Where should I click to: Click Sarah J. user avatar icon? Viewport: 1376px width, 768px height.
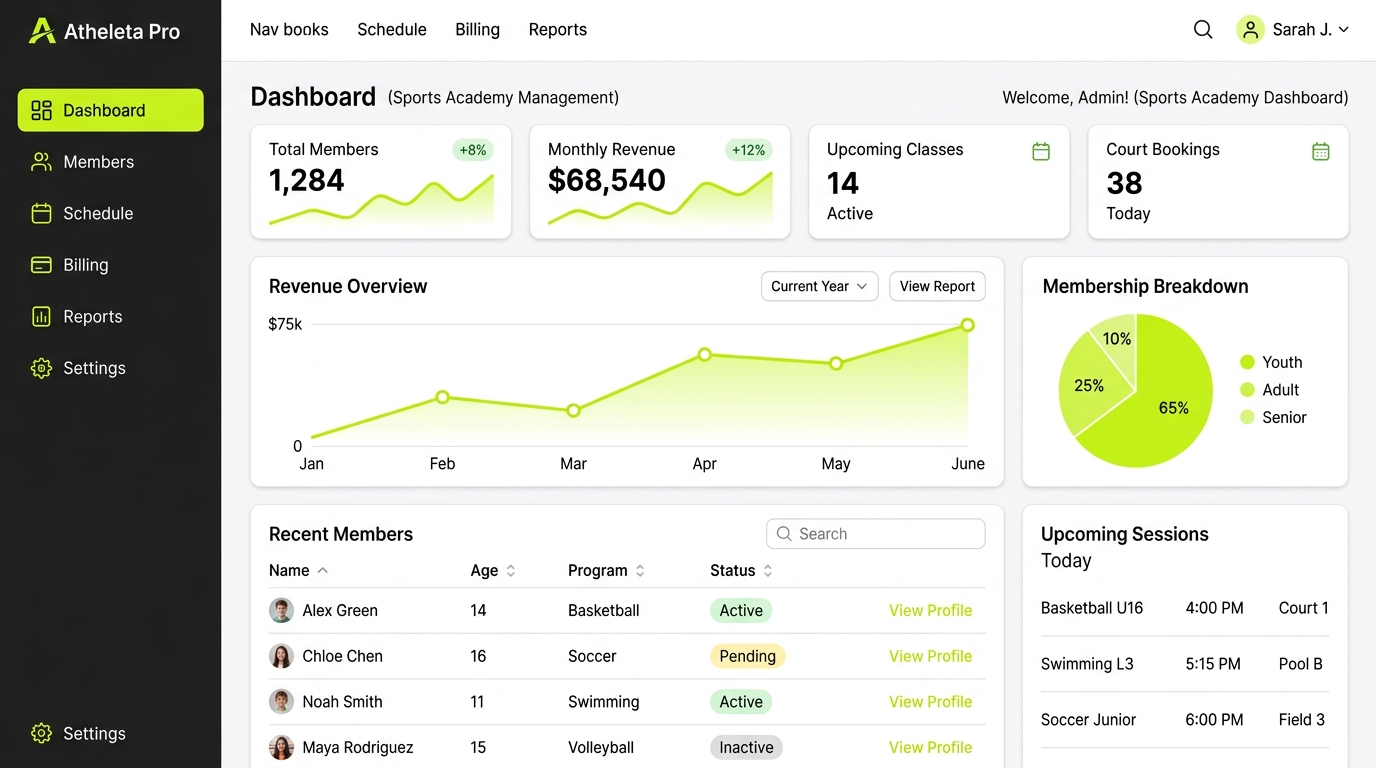point(1250,30)
